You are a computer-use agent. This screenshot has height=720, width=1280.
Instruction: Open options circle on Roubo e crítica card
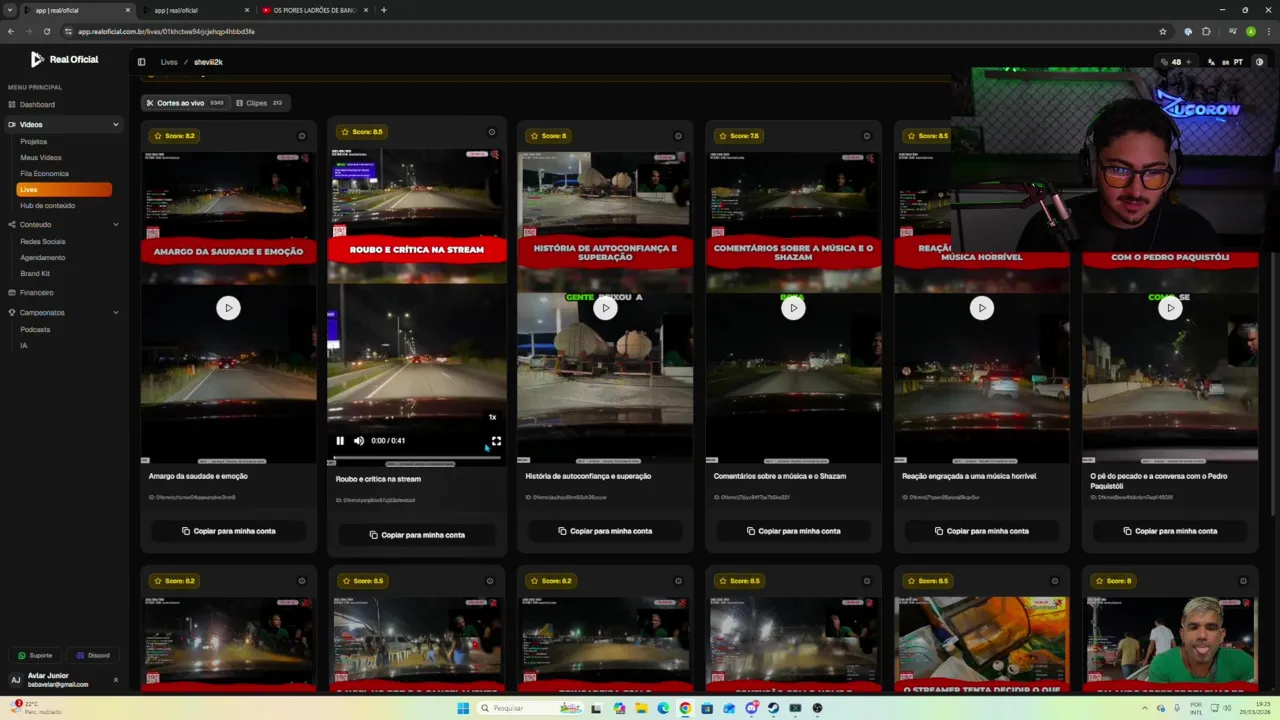pyautogui.click(x=491, y=132)
